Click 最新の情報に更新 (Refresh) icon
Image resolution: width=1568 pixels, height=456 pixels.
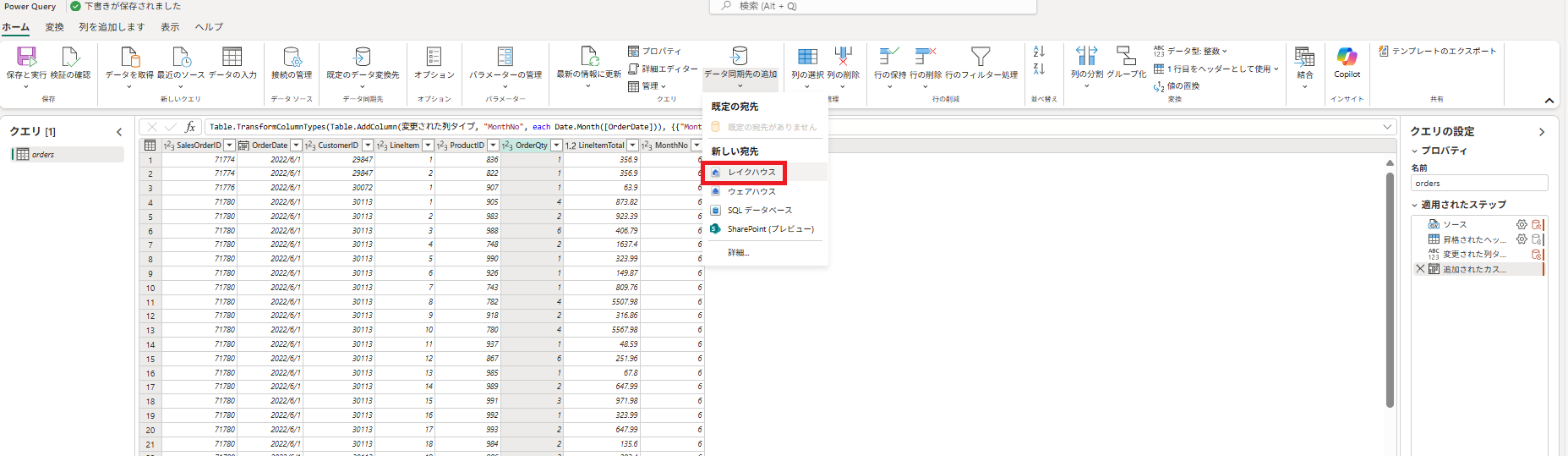[x=589, y=57]
